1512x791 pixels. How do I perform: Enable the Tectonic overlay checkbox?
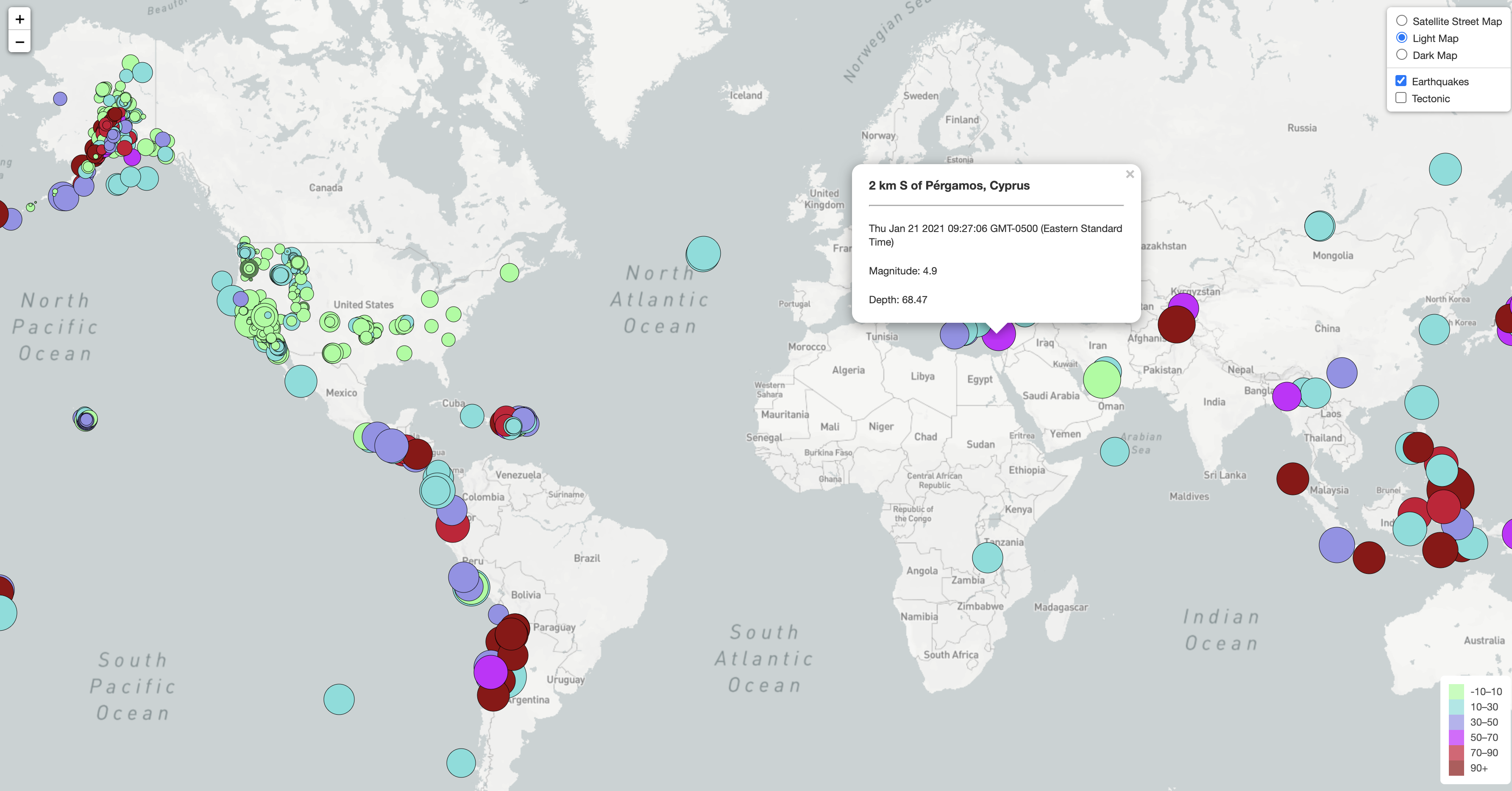(1401, 98)
